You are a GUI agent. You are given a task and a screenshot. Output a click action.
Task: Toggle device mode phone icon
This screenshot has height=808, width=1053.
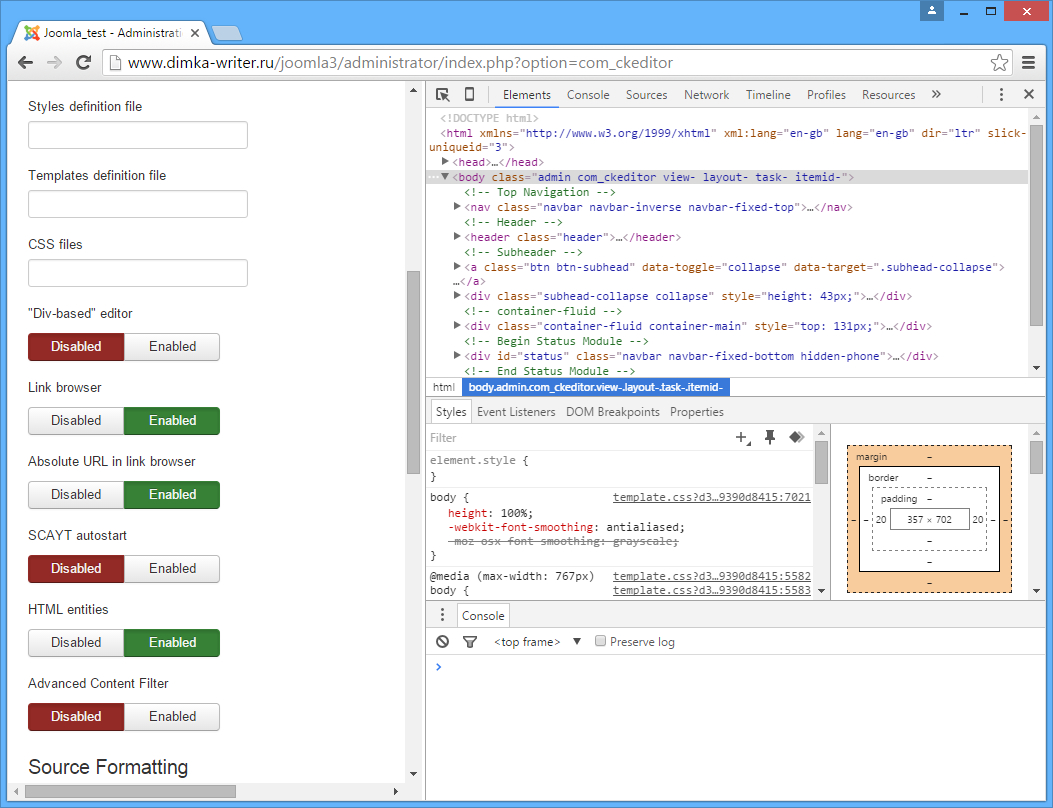pos(469,95)
